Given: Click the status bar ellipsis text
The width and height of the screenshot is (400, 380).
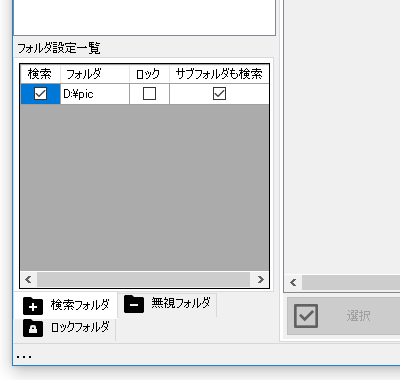Looking at the screenshot, I should 24,357.
